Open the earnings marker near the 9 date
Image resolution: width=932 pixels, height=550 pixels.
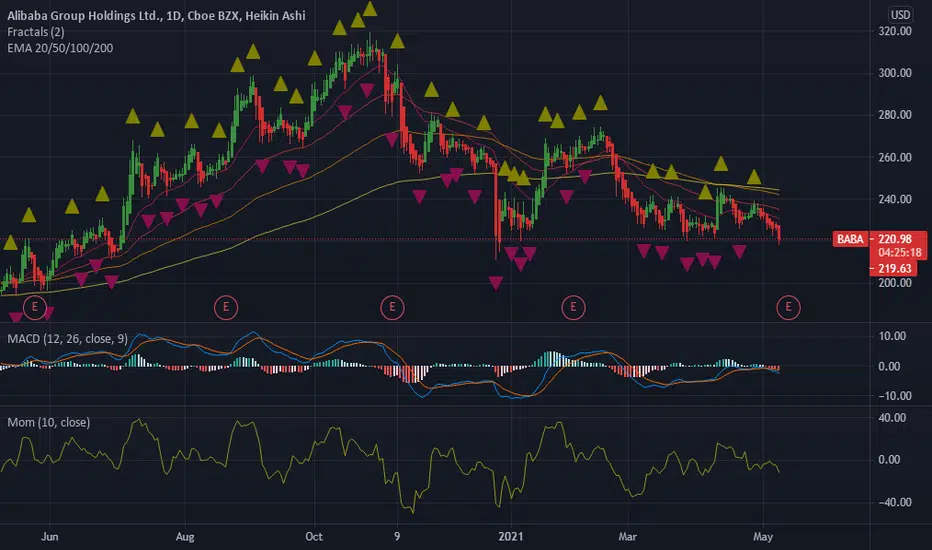pyautogui.click(x=392, y=307)
